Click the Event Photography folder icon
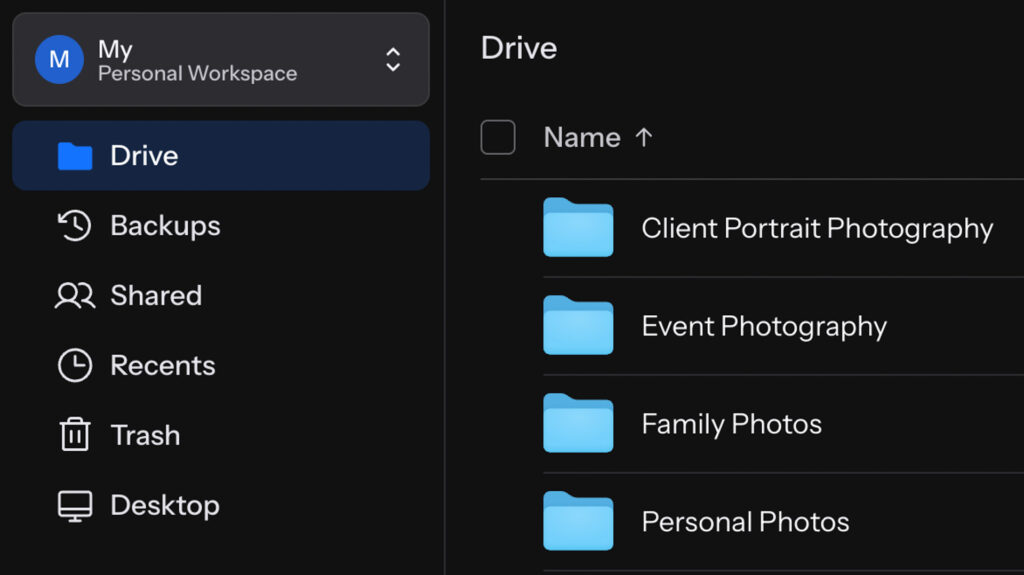Image resolution: width=1024 pixels, height=575 pixels. tap(578, 325)
